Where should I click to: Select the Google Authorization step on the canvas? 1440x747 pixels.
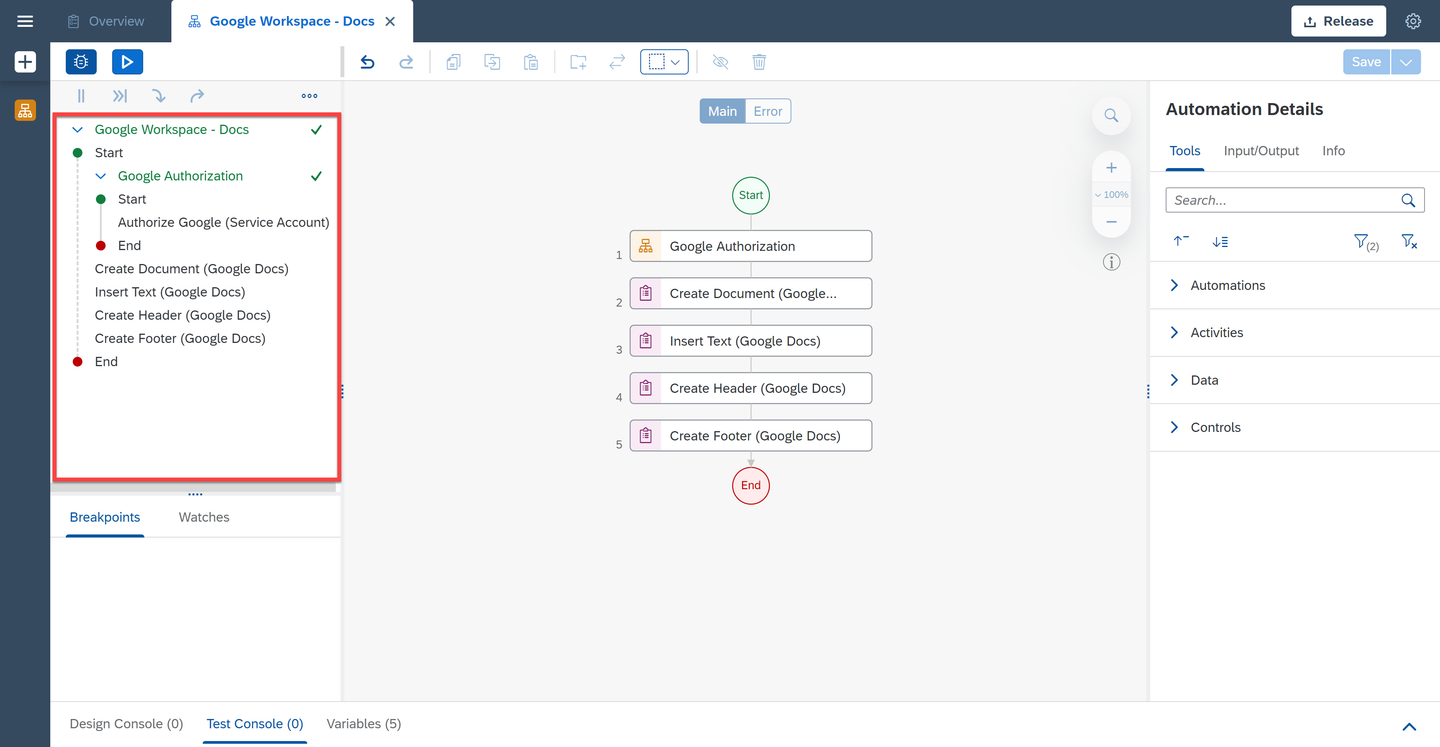751,246
